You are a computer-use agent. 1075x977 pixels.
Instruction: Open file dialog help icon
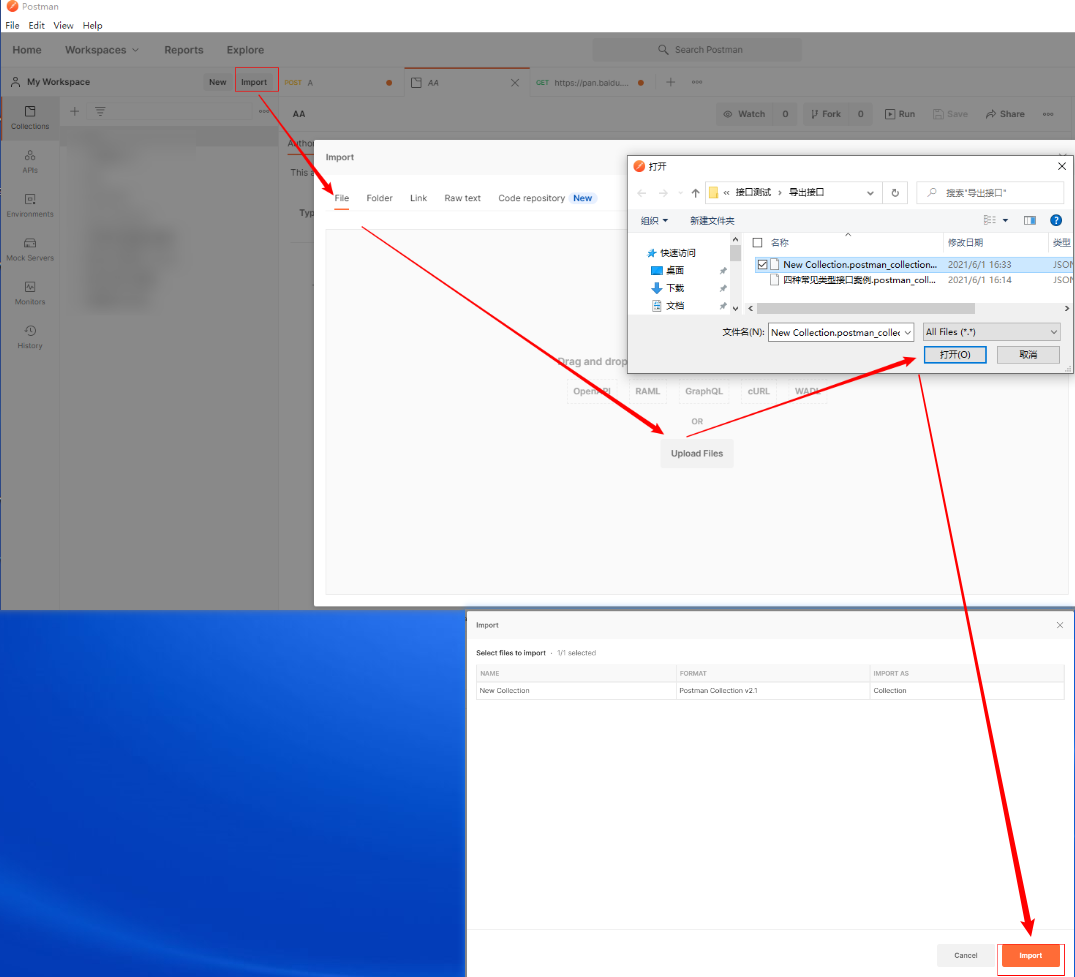pos(1056,220)
